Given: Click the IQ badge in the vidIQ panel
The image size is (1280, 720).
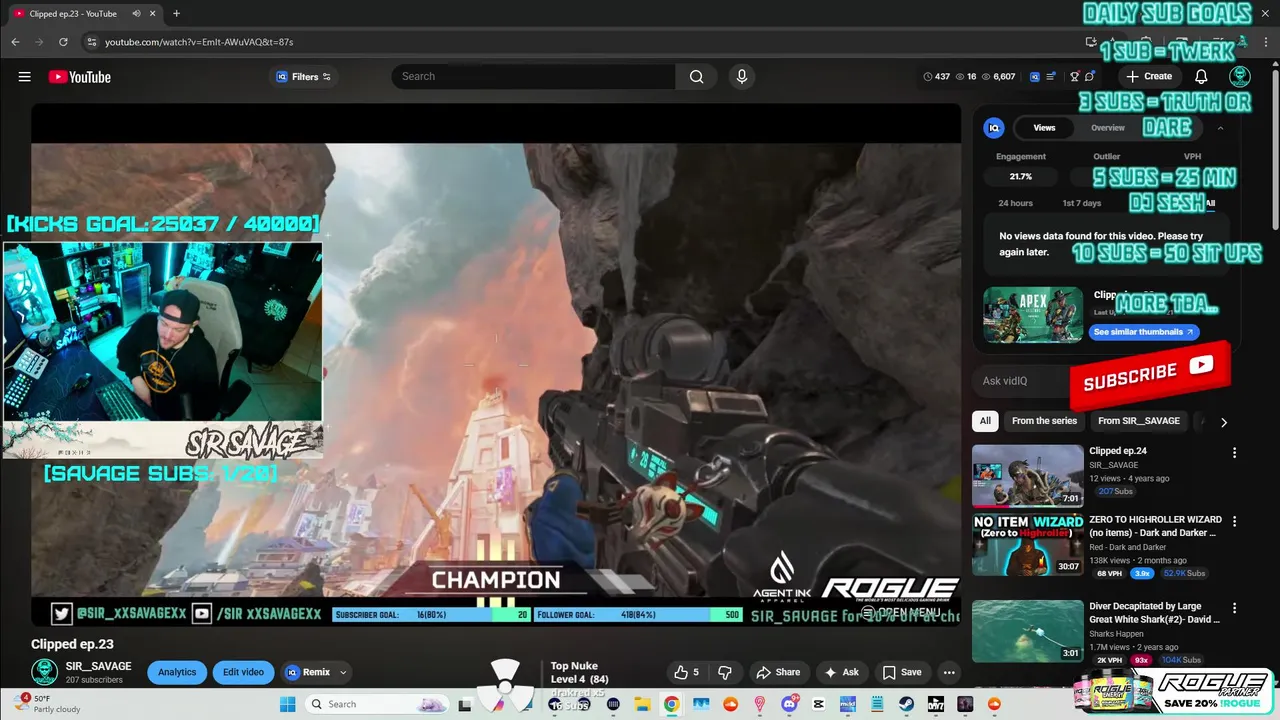Looking at the screenshot, I should coord(994,128).
